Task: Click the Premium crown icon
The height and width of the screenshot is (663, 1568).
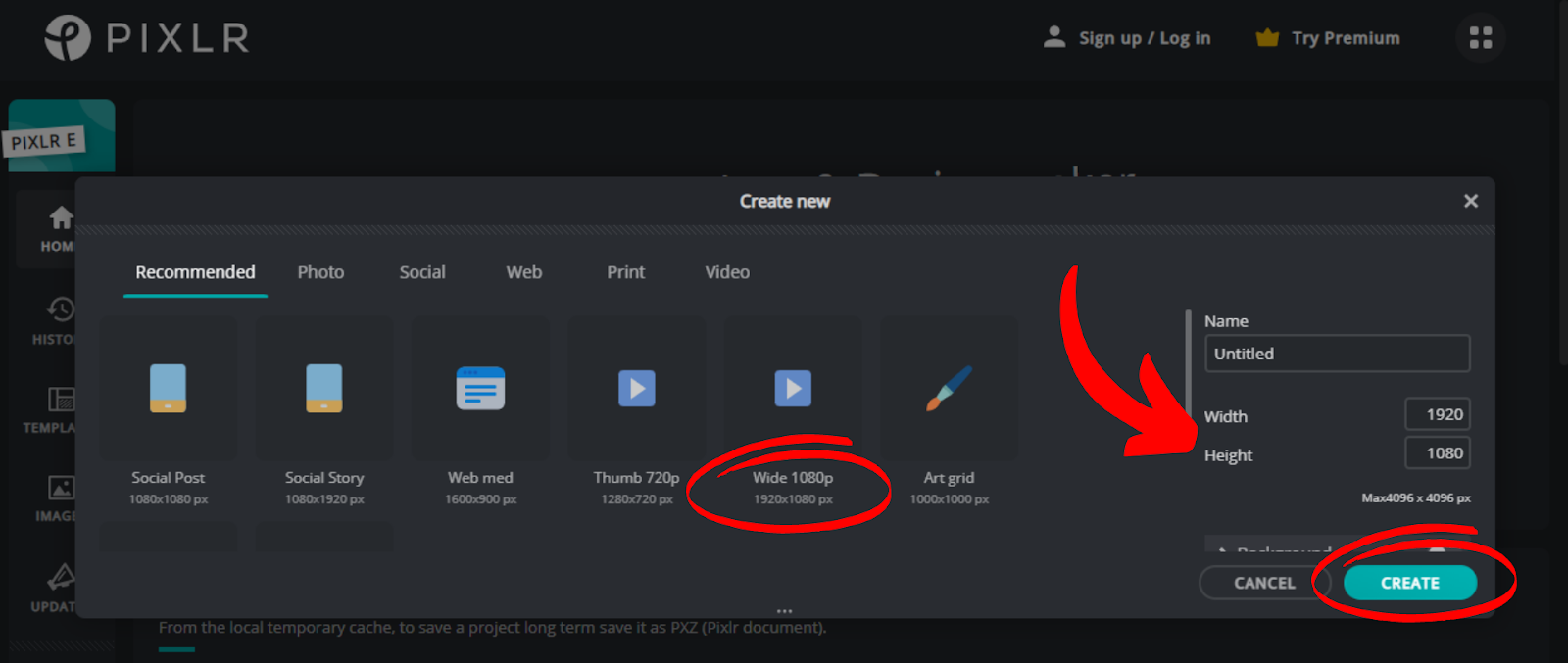Action: pos(1267,38)
